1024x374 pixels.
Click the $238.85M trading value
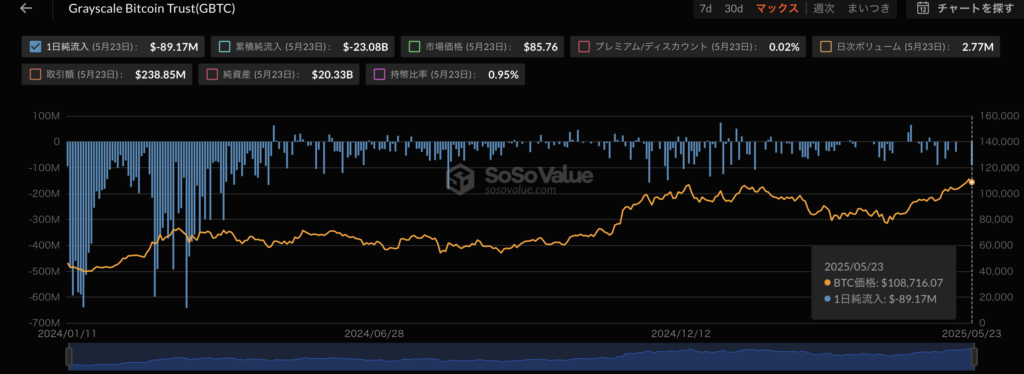point(160,75)
